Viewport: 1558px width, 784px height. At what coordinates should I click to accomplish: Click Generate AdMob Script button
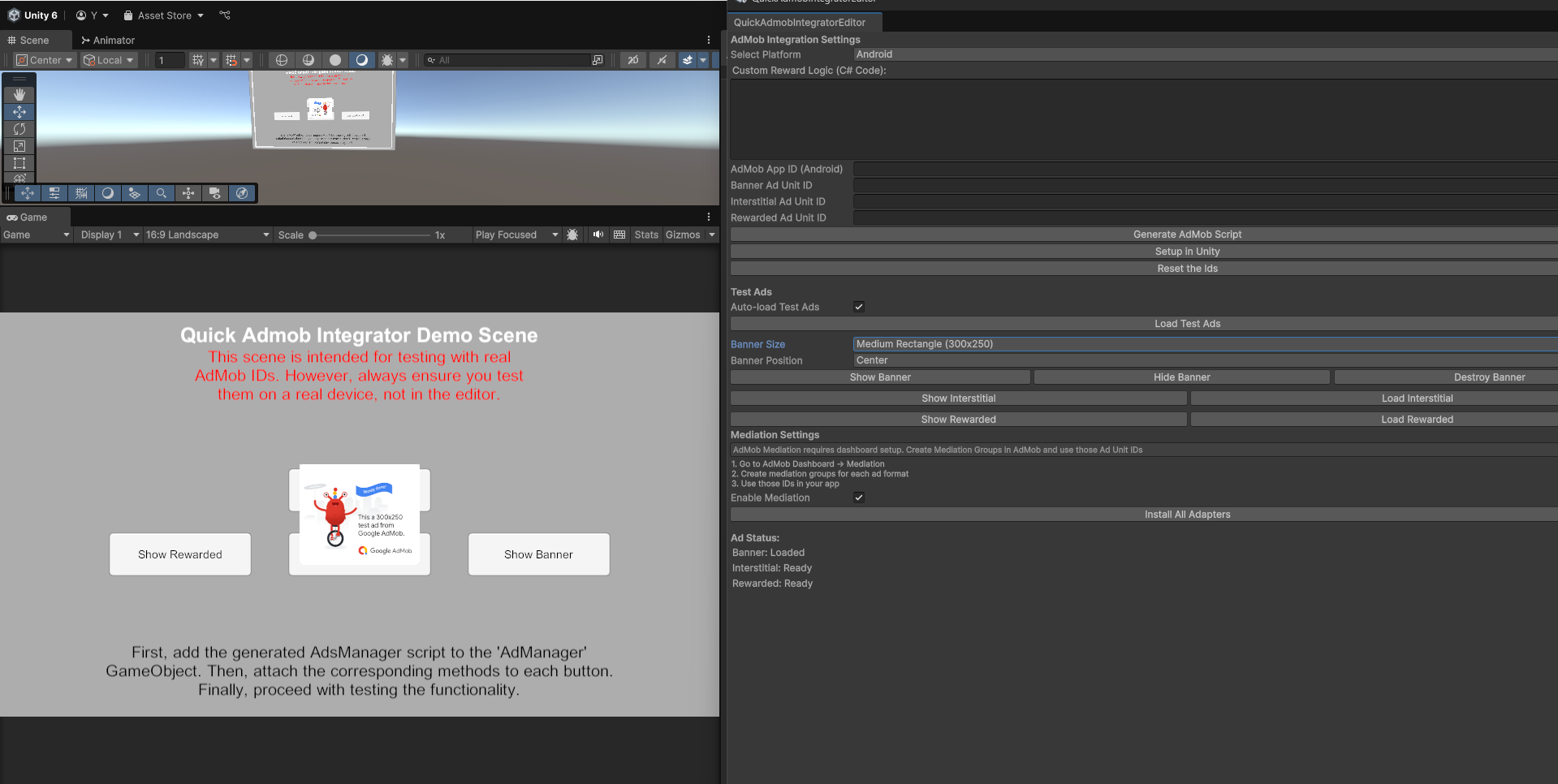[1144, 235]
